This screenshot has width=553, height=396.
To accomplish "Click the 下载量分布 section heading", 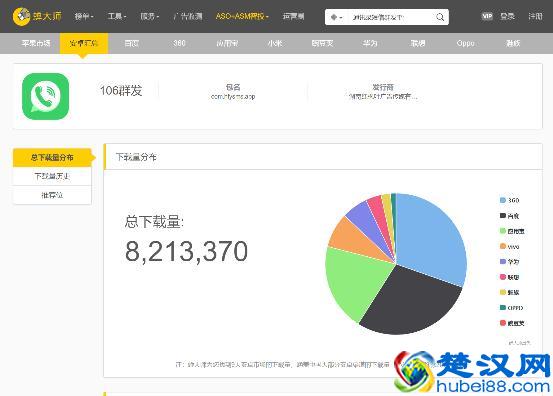I will click(x=136, y=157).
